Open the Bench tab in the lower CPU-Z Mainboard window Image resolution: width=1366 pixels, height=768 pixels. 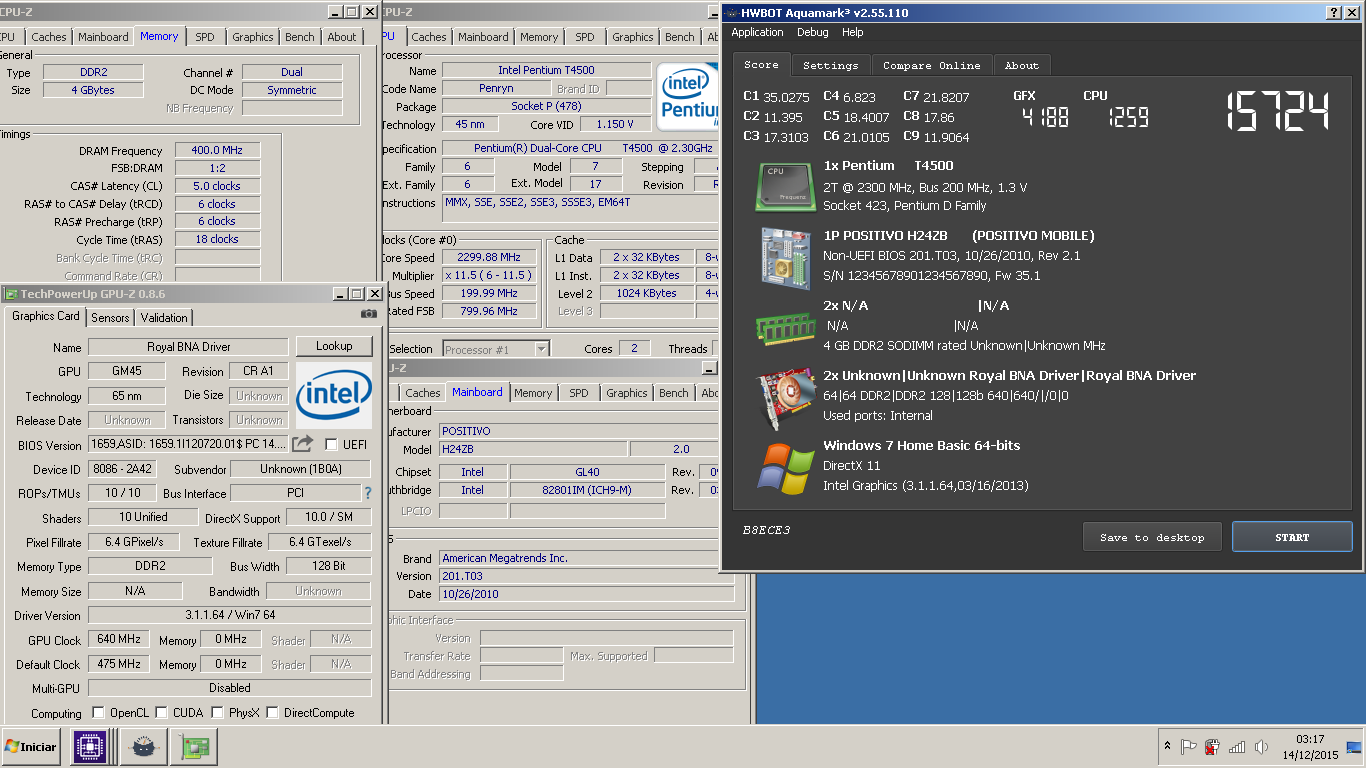(x=673, y=393)
